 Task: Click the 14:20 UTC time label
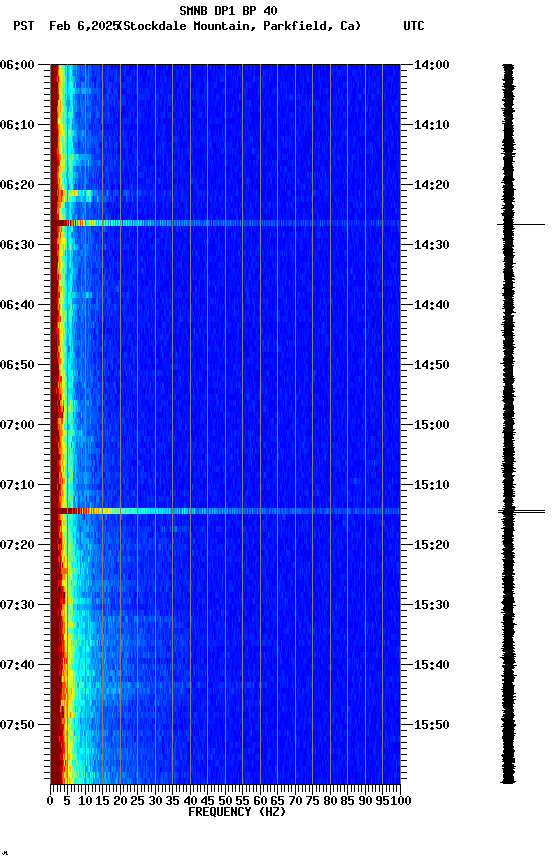tap(432, 185)
